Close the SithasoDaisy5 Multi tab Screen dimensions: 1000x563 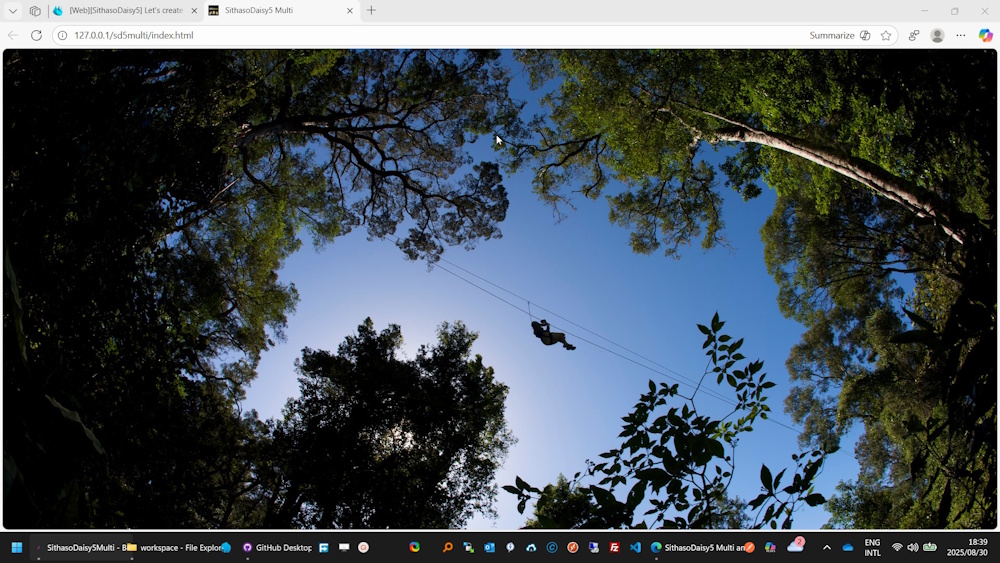point(349,10)
